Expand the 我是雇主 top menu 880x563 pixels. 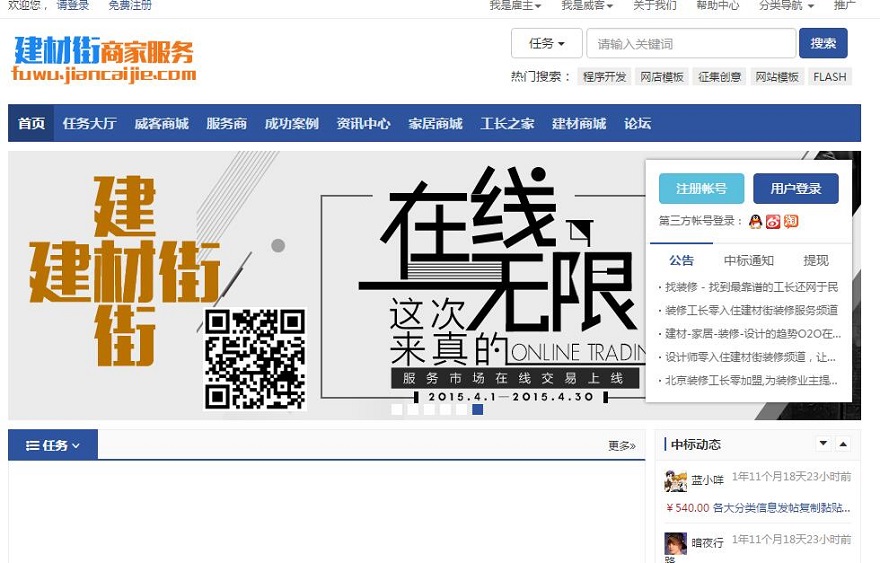[x=515, y=6]
